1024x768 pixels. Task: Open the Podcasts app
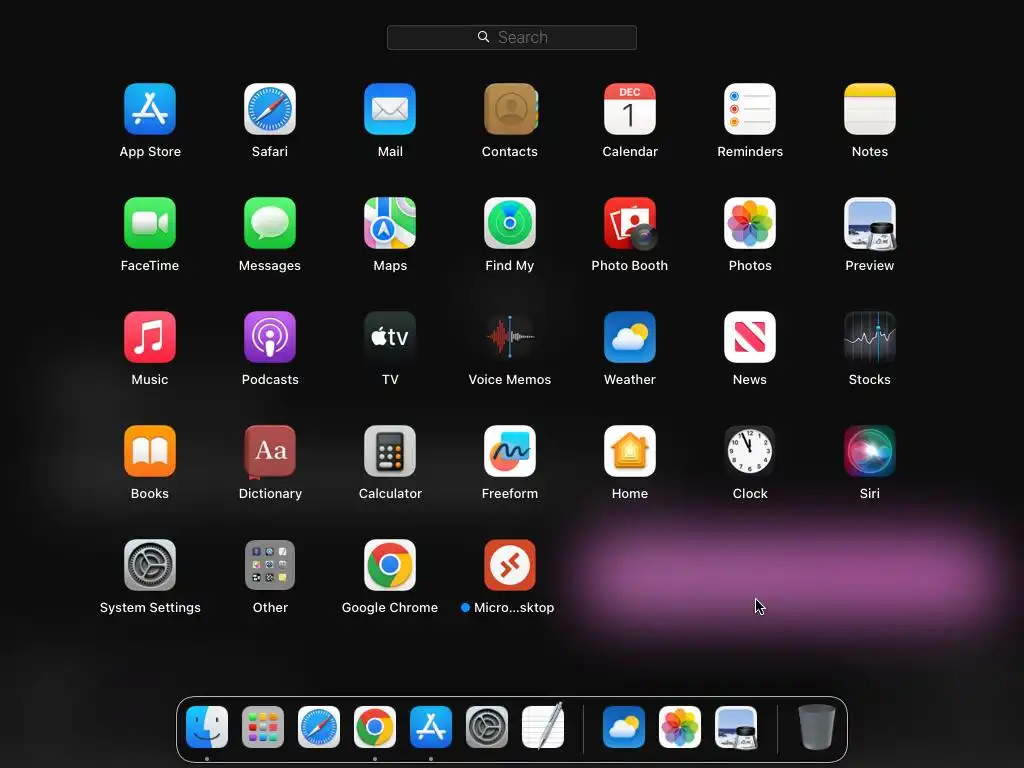(270, 337)
